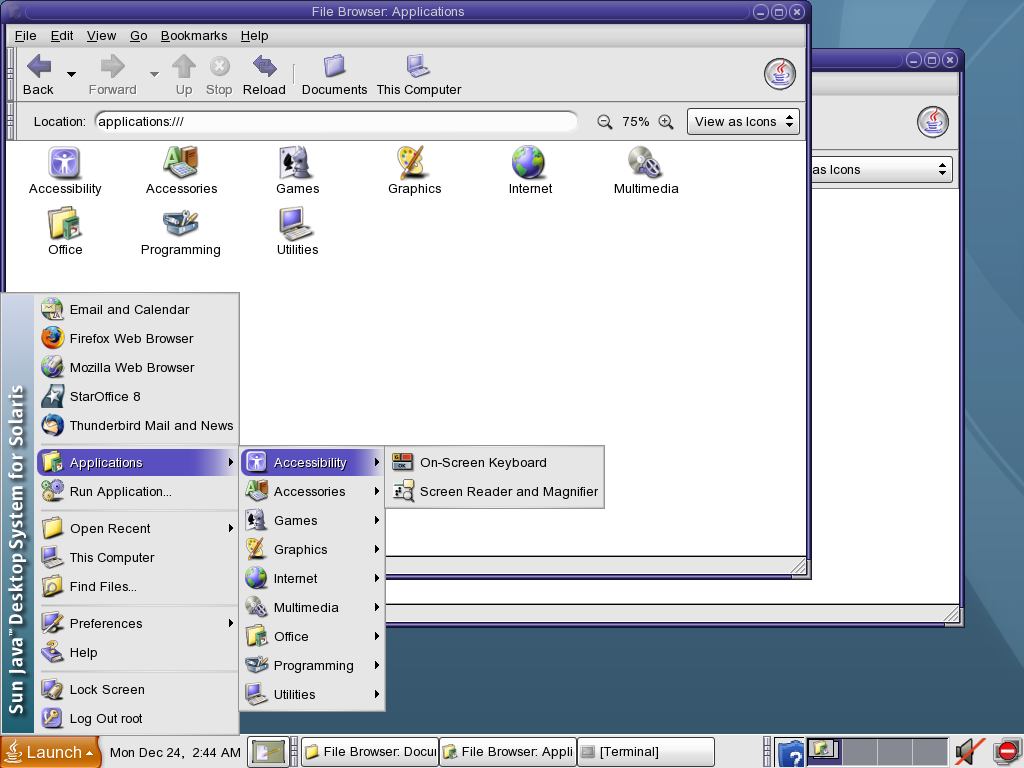The width and height of the screenshot is (1024, 768).
Task: Click the Back arrow toolbar icon
Action: 39,66
